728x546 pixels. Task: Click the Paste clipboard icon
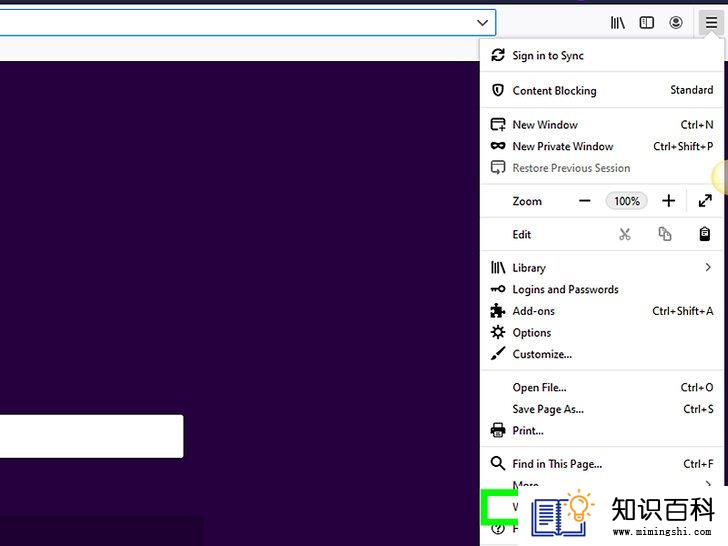coord(704,234)
